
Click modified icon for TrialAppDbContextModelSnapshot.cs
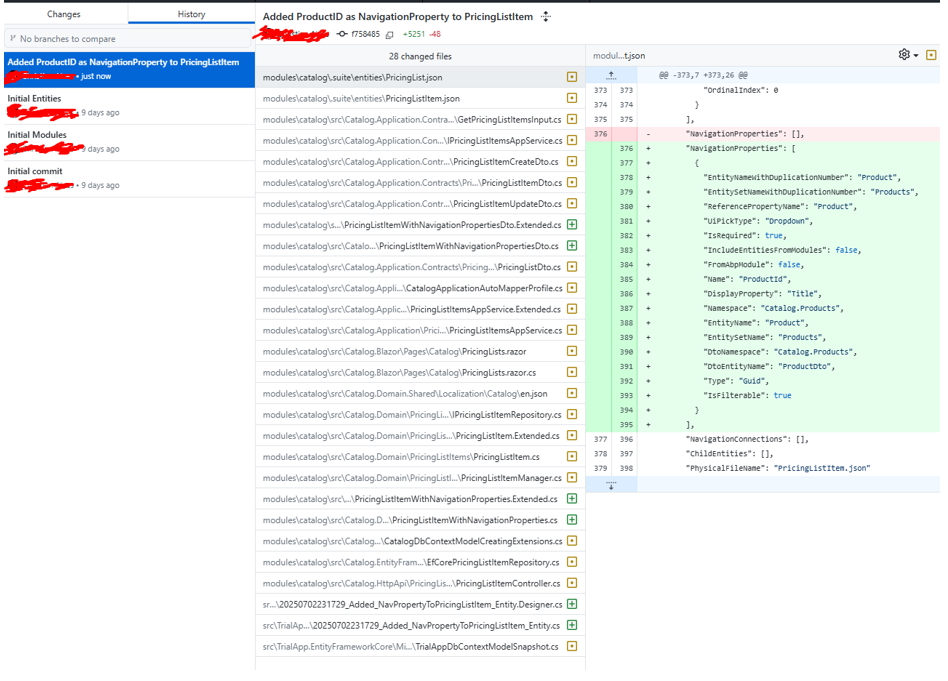tap(572, 646)
